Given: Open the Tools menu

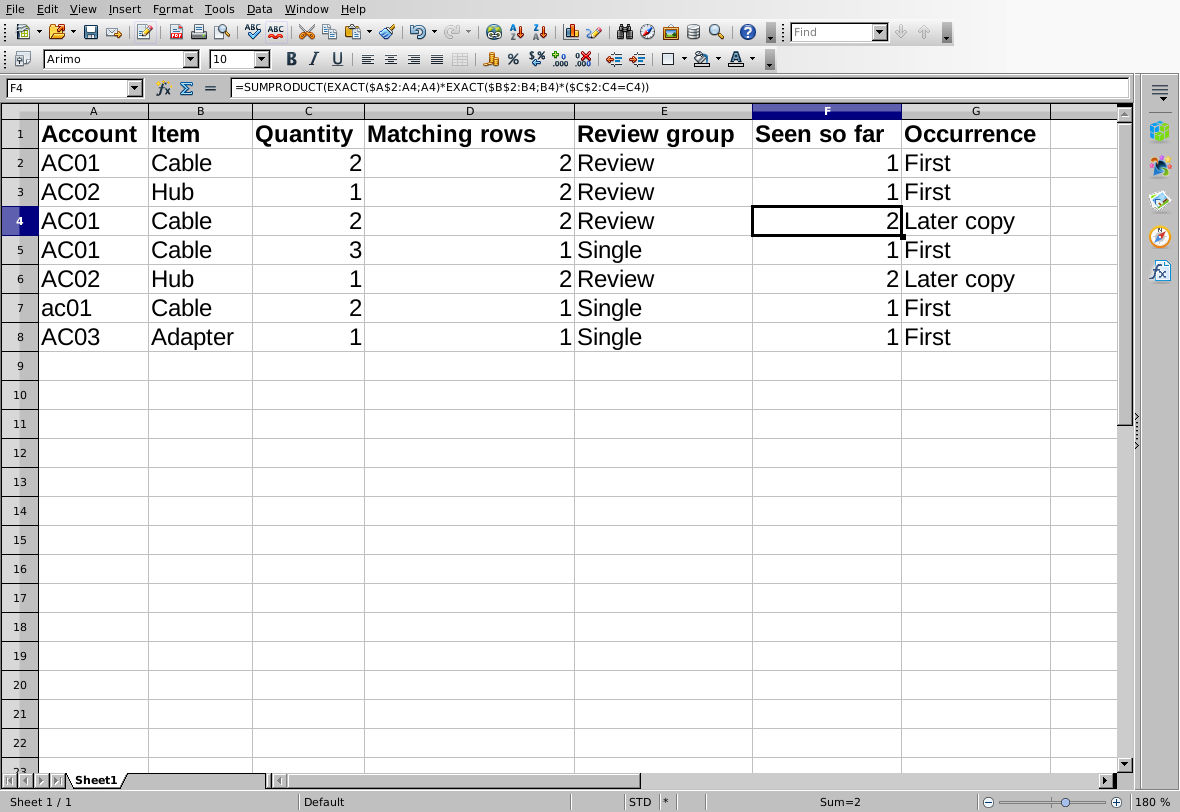Looking at the screenshot, I should (219, 9).
